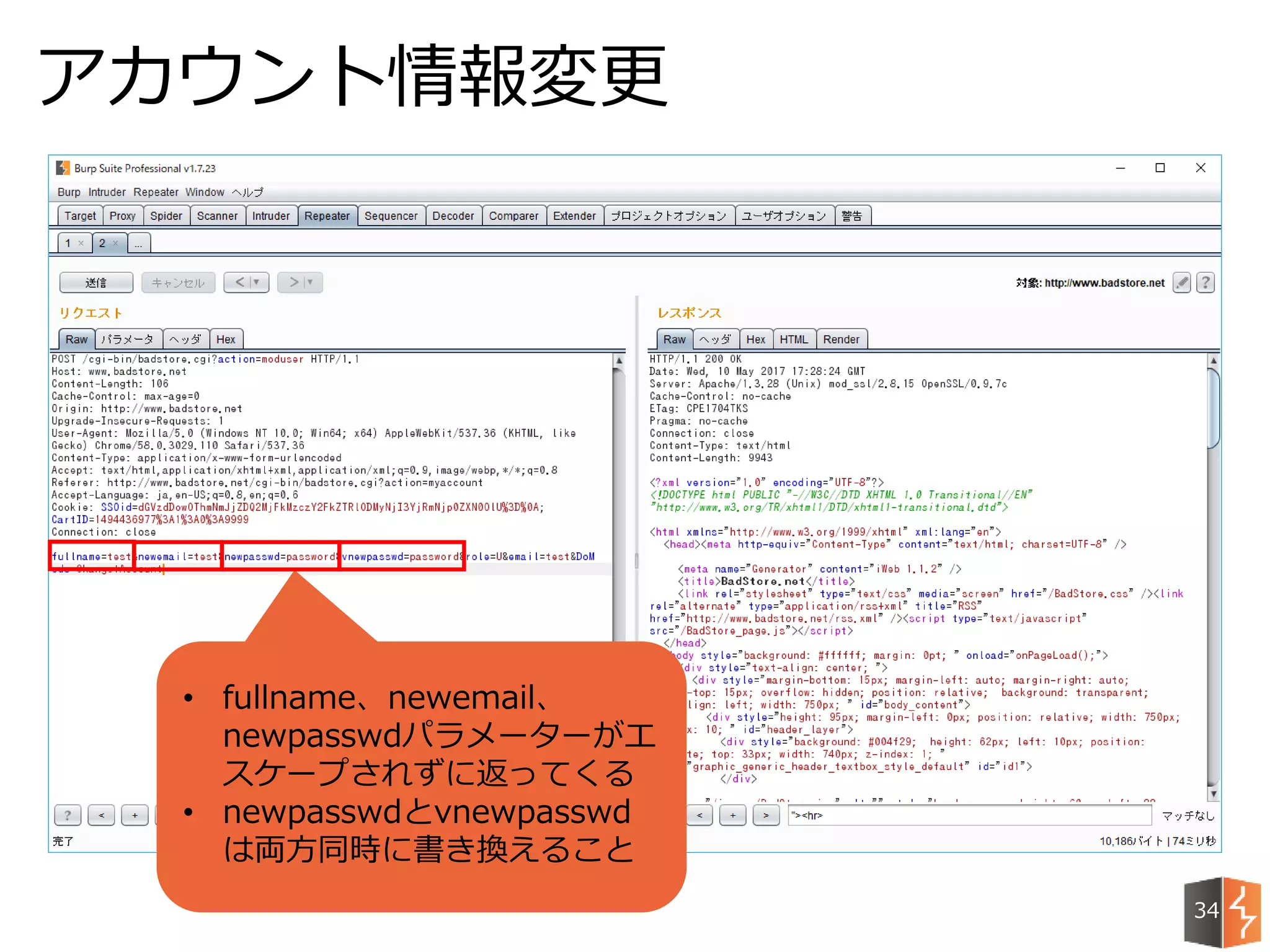
Task: Switch to the Extender tab
Action: (574, 216)
